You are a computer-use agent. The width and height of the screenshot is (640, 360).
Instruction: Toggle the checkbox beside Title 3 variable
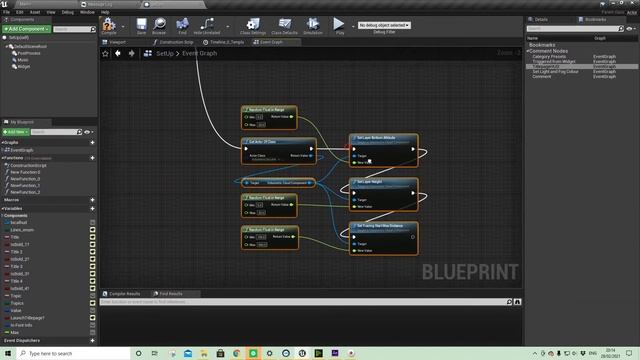click(93, 267)
